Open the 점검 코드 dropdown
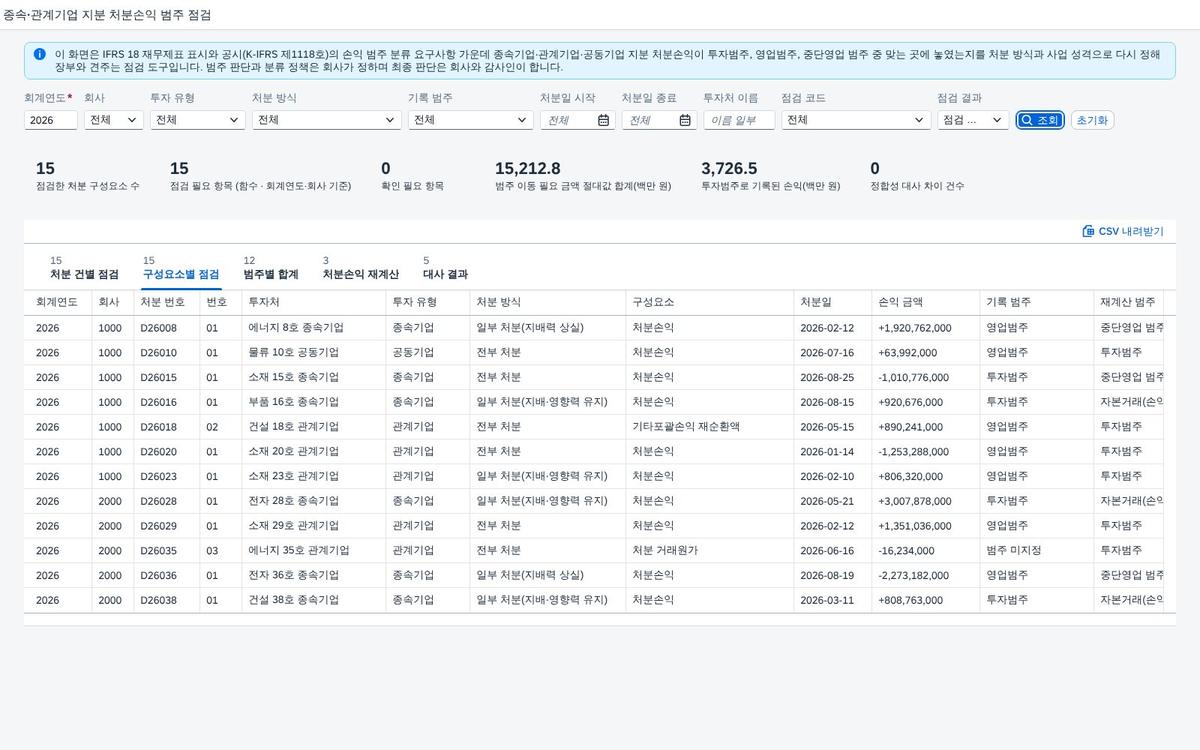Screen dimensions: 1200x750 (855, 120)
